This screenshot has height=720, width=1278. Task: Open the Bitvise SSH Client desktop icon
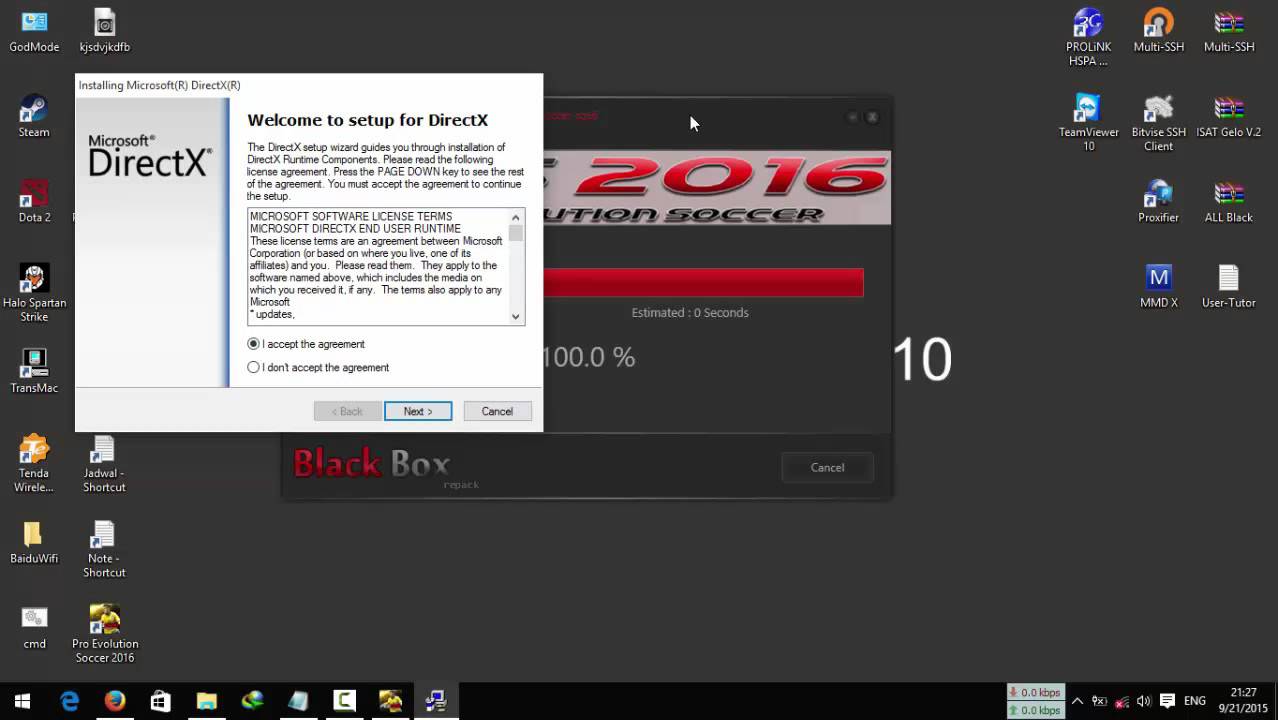[1158, 123]
